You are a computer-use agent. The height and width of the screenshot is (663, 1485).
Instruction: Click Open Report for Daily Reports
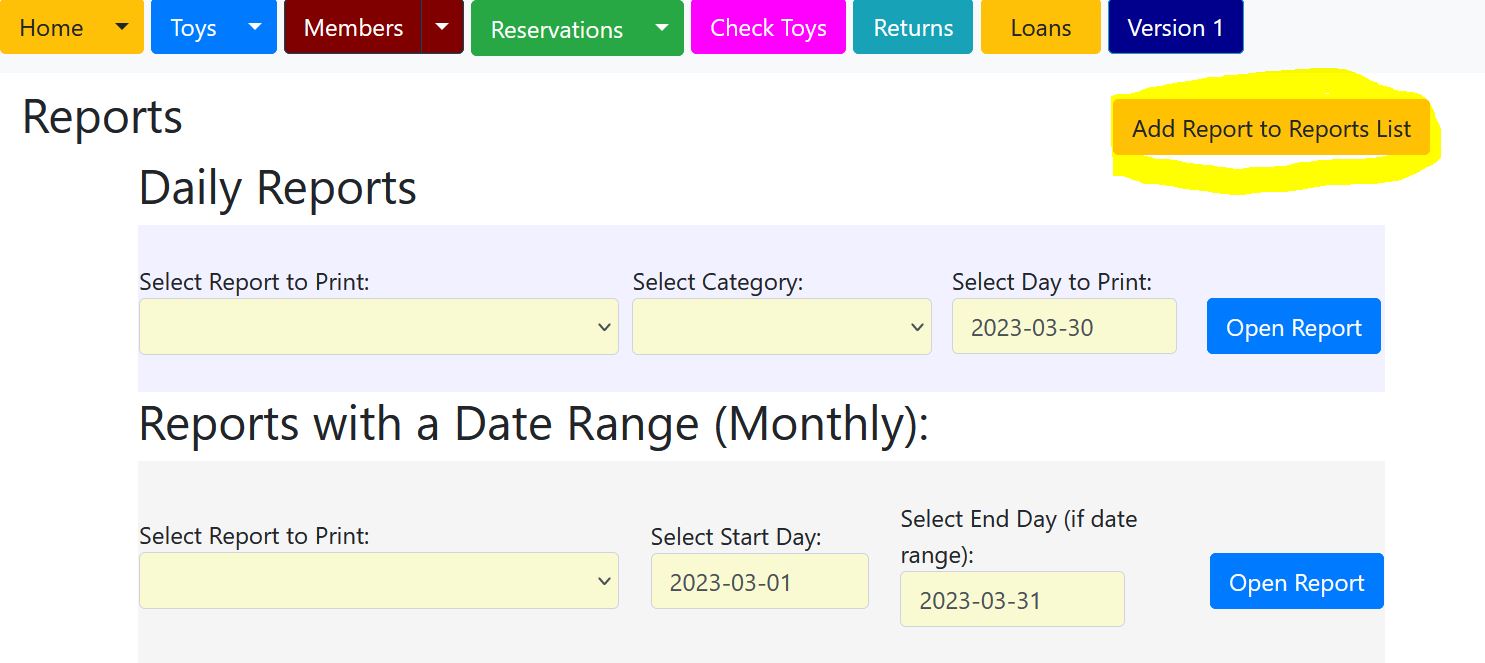(x=1293, y=327)
